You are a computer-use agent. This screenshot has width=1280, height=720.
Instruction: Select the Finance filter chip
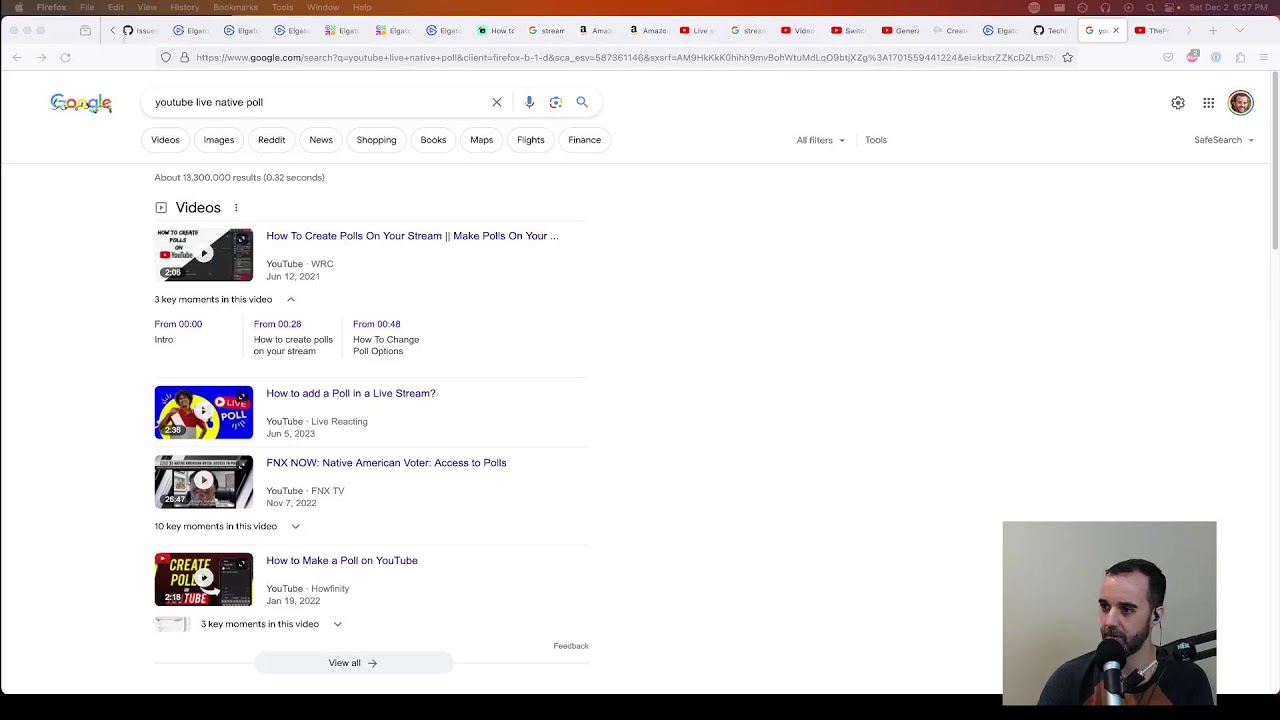(585, 140)
